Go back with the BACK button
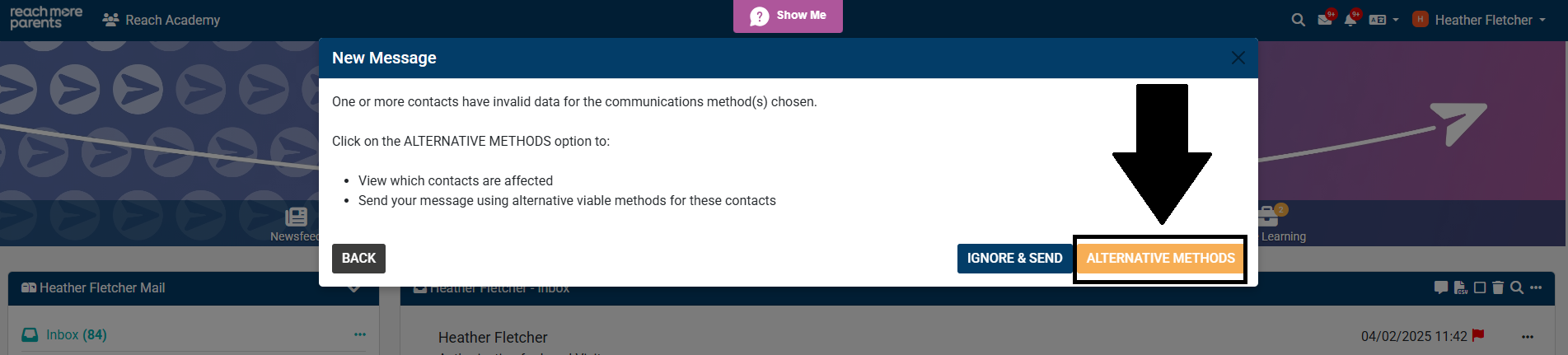The image size is (1568, 355). click(x=358, y=259)
